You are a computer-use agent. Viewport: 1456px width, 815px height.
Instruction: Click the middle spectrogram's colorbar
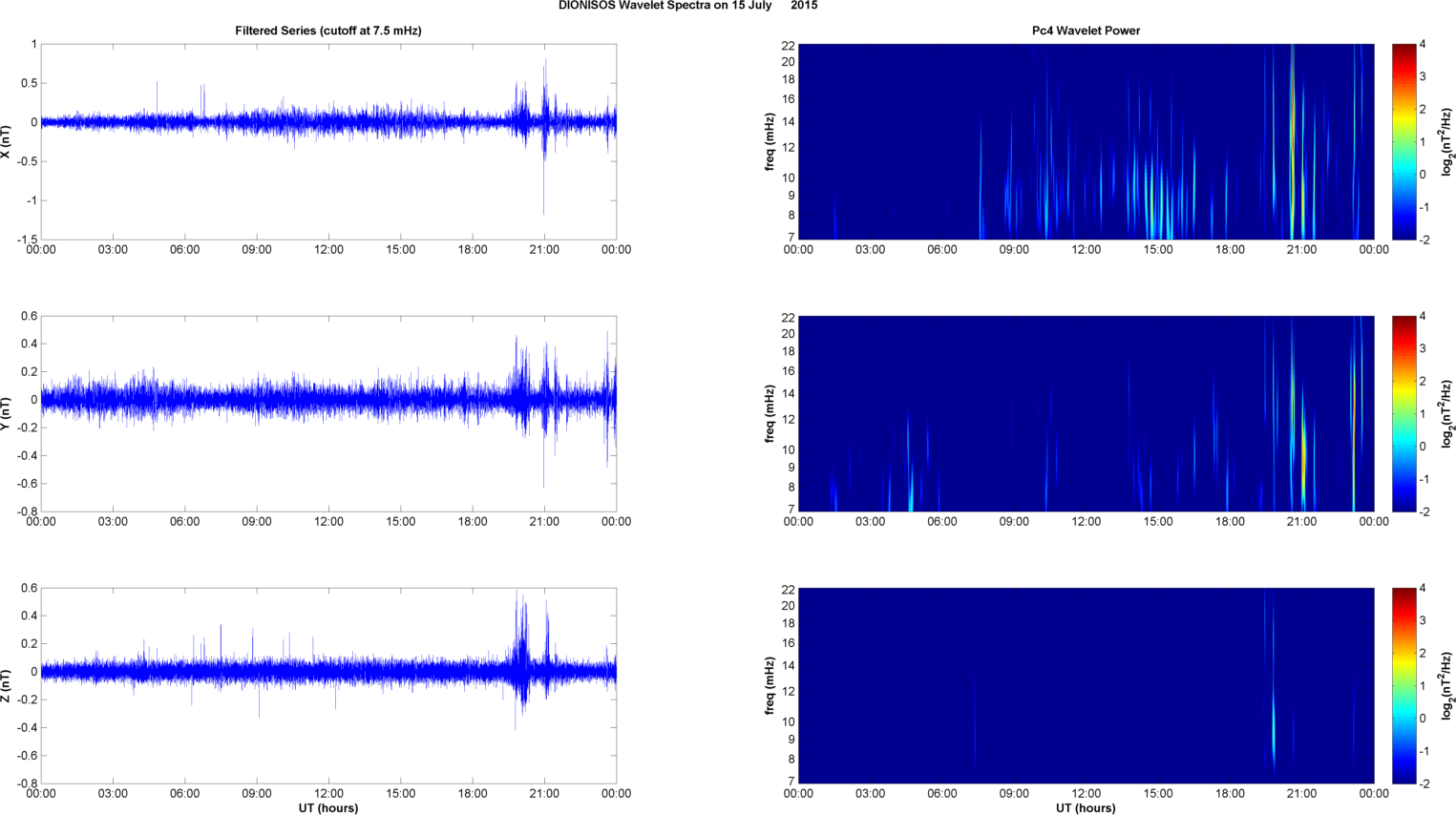point(1403,413)
